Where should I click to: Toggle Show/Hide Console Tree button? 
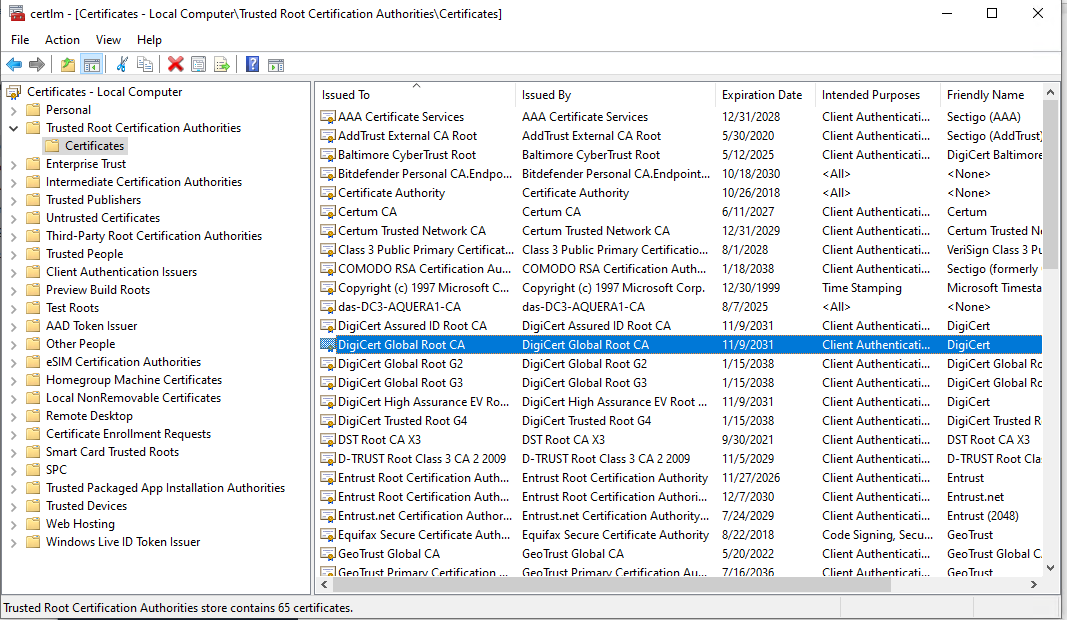[x=91, y=64]
